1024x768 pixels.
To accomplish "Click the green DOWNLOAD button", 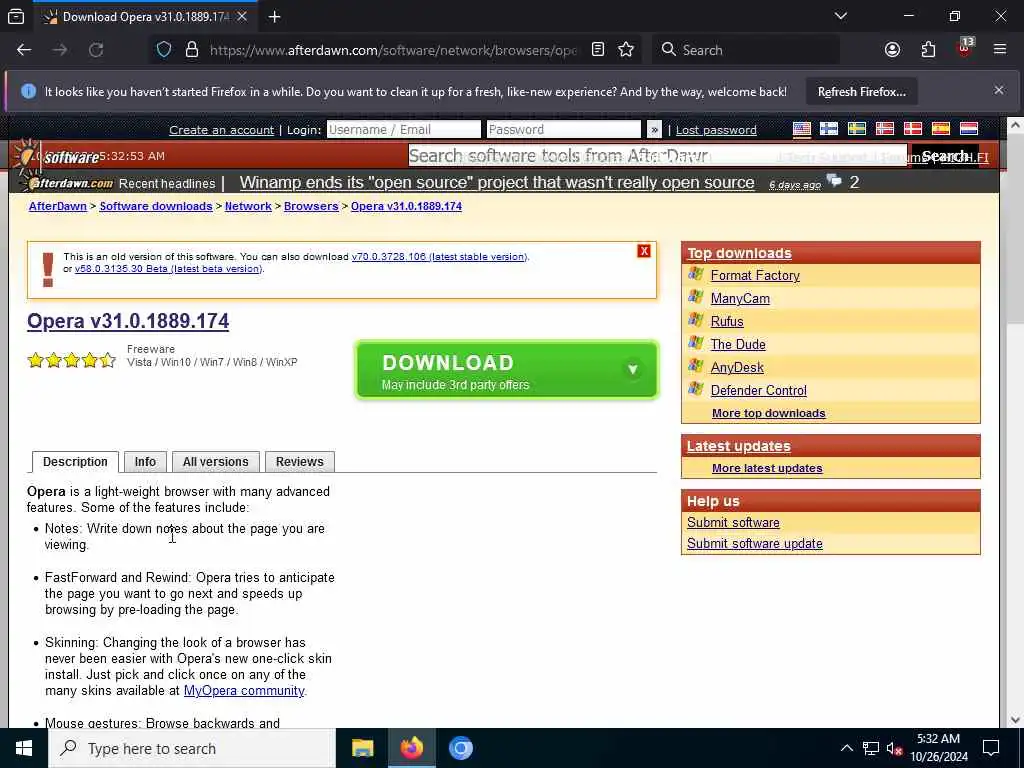I will pyautogui.click(x=507, y=370).
